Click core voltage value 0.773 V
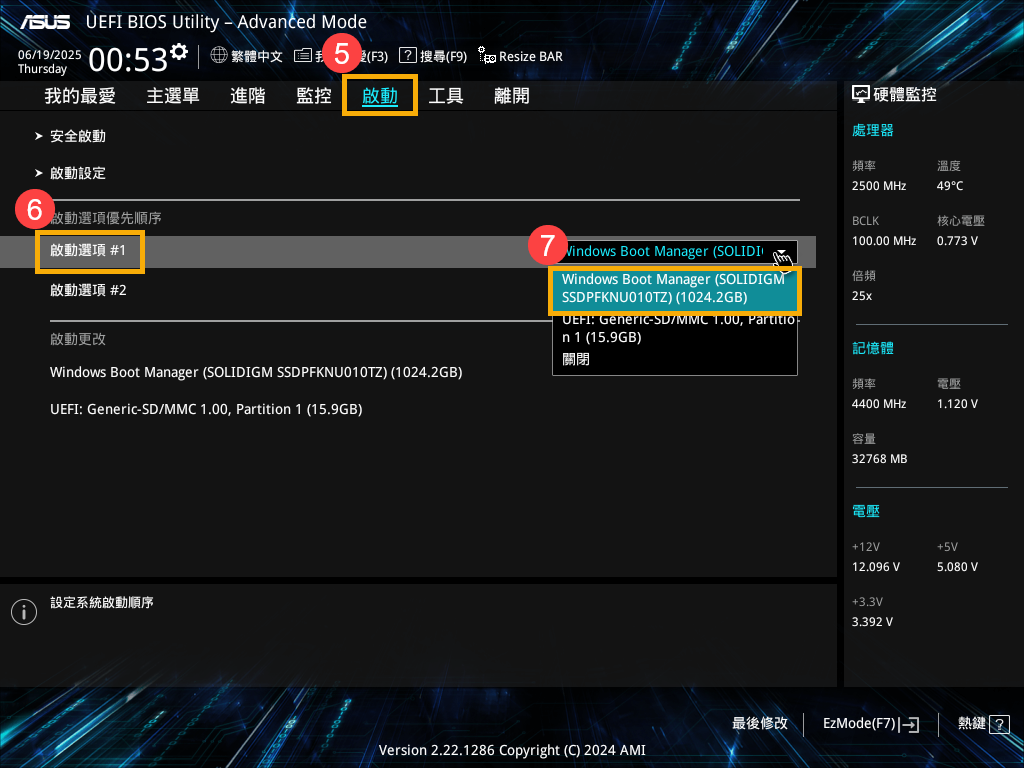 (957, 241)
